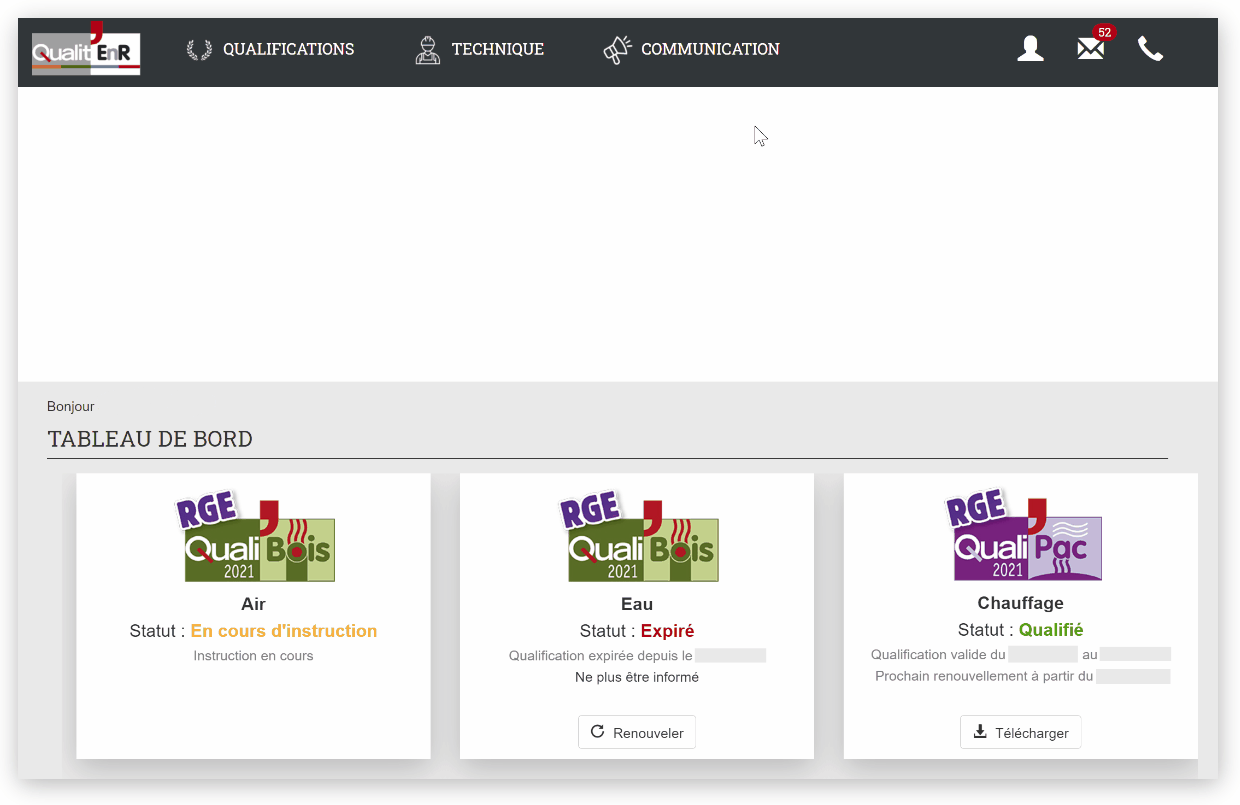Click the 'Eau' card title
The height and width of the screenshot is (805, 1240).
[637, 604]
